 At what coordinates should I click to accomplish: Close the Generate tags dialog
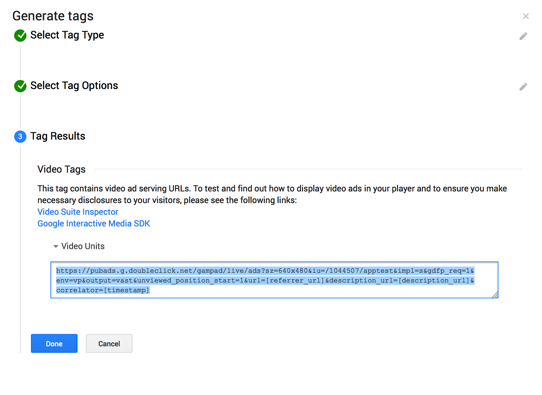pos(525,16)
